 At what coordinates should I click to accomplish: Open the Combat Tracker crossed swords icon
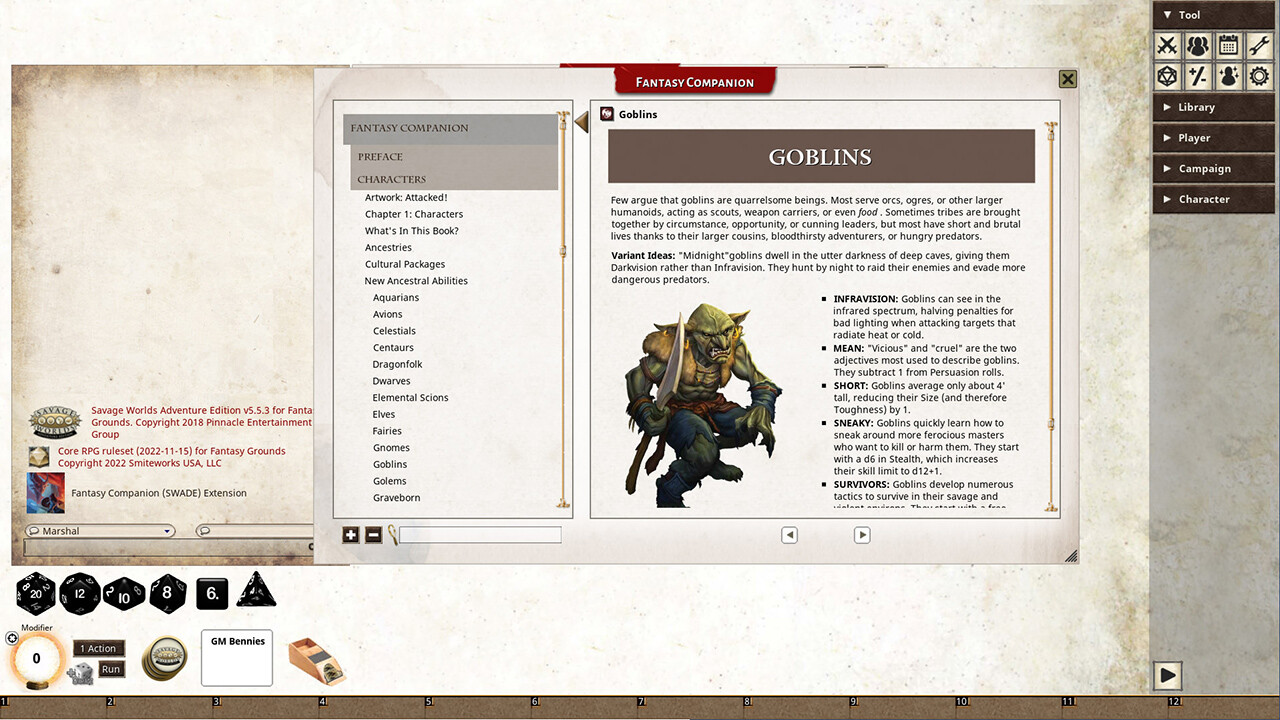[1167, 45]
